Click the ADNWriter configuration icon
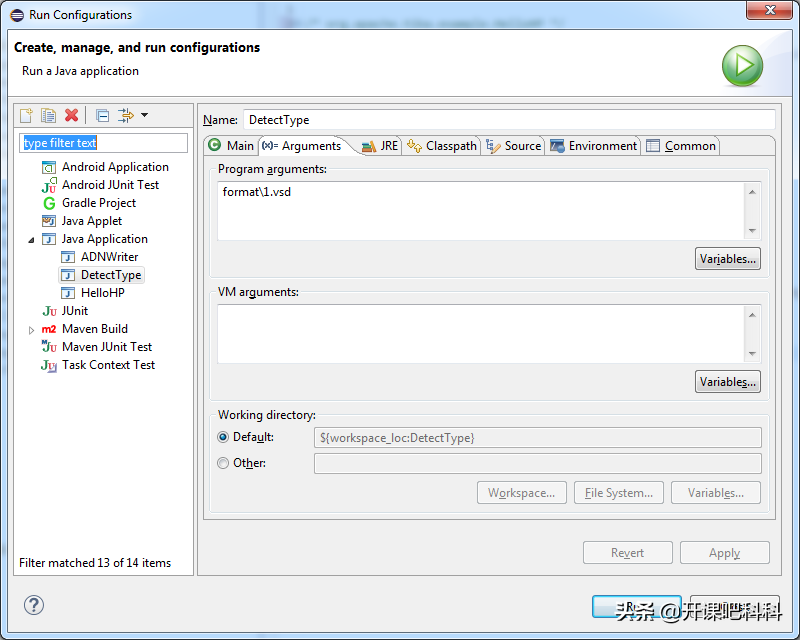Screen dimensions: 800x640 [x=68, y=257]
